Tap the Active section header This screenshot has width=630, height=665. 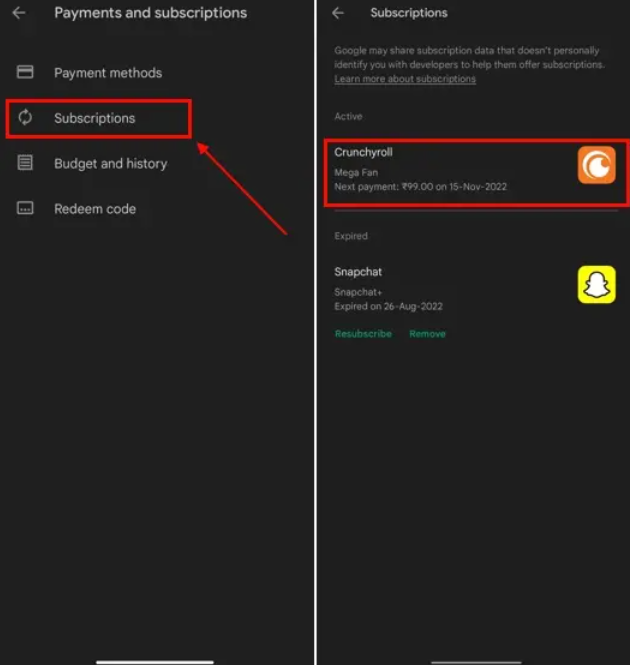click(x=348, y=117)
